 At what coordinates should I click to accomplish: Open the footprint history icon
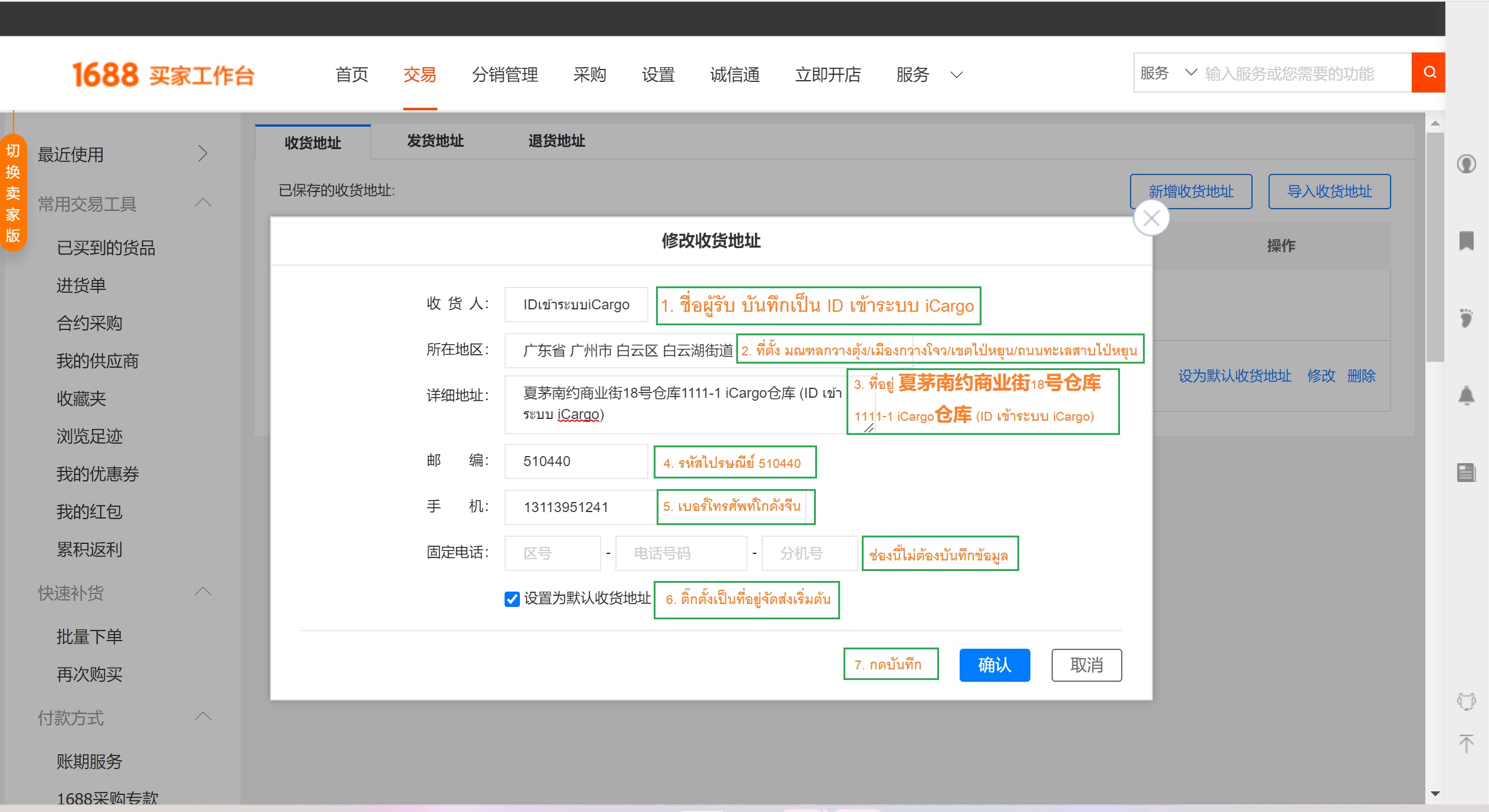1466,318
